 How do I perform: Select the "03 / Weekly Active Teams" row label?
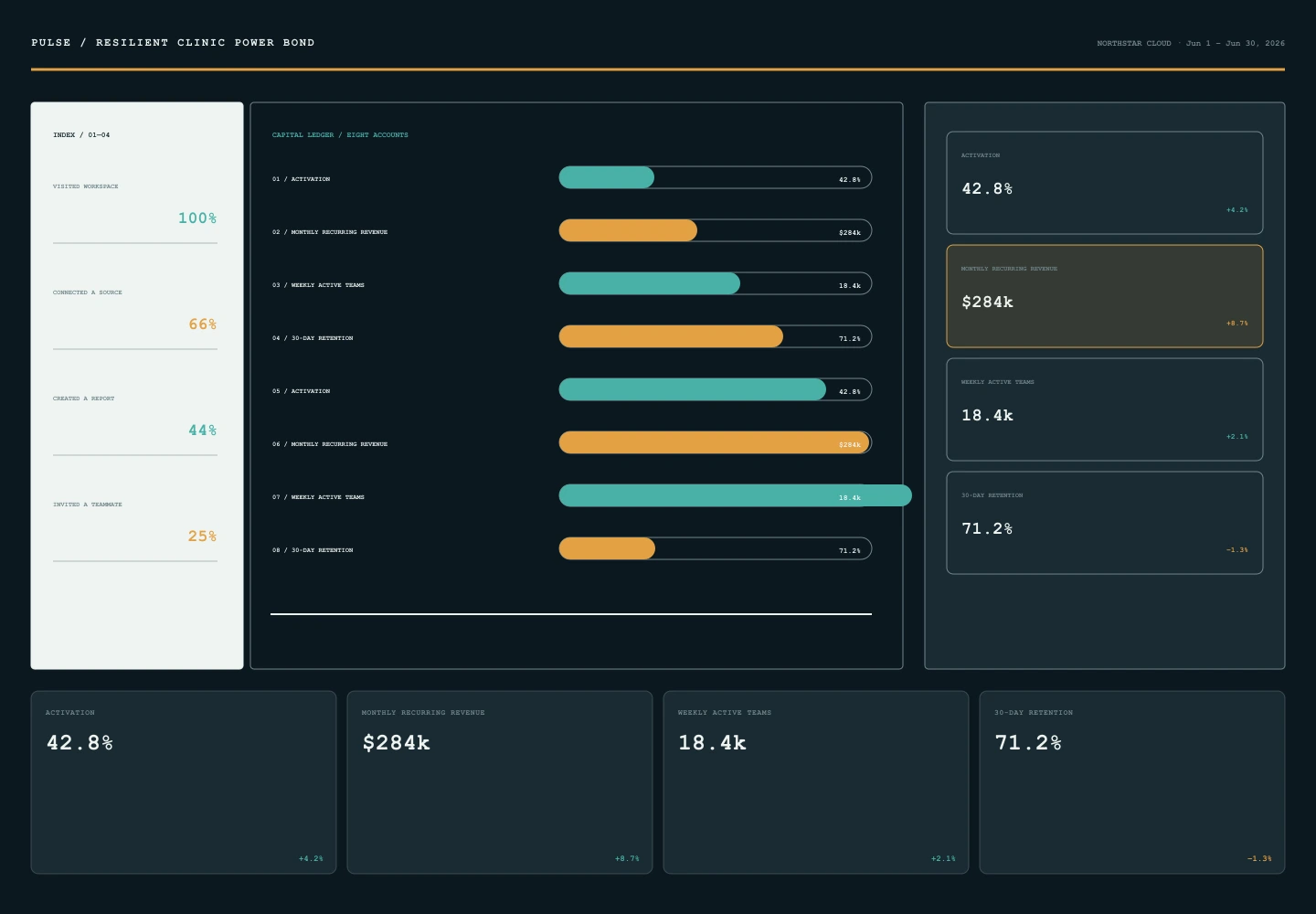(x=318, y=285)
